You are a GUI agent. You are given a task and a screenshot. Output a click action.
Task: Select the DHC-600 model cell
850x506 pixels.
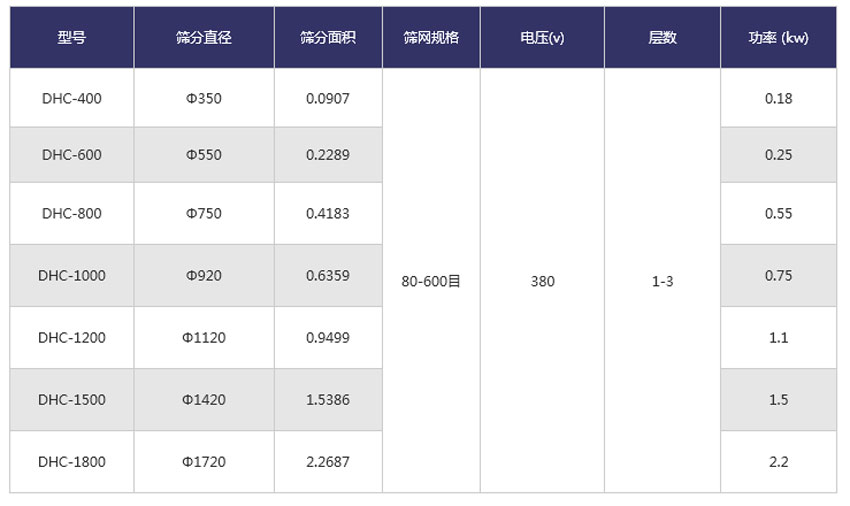point(72,155)
